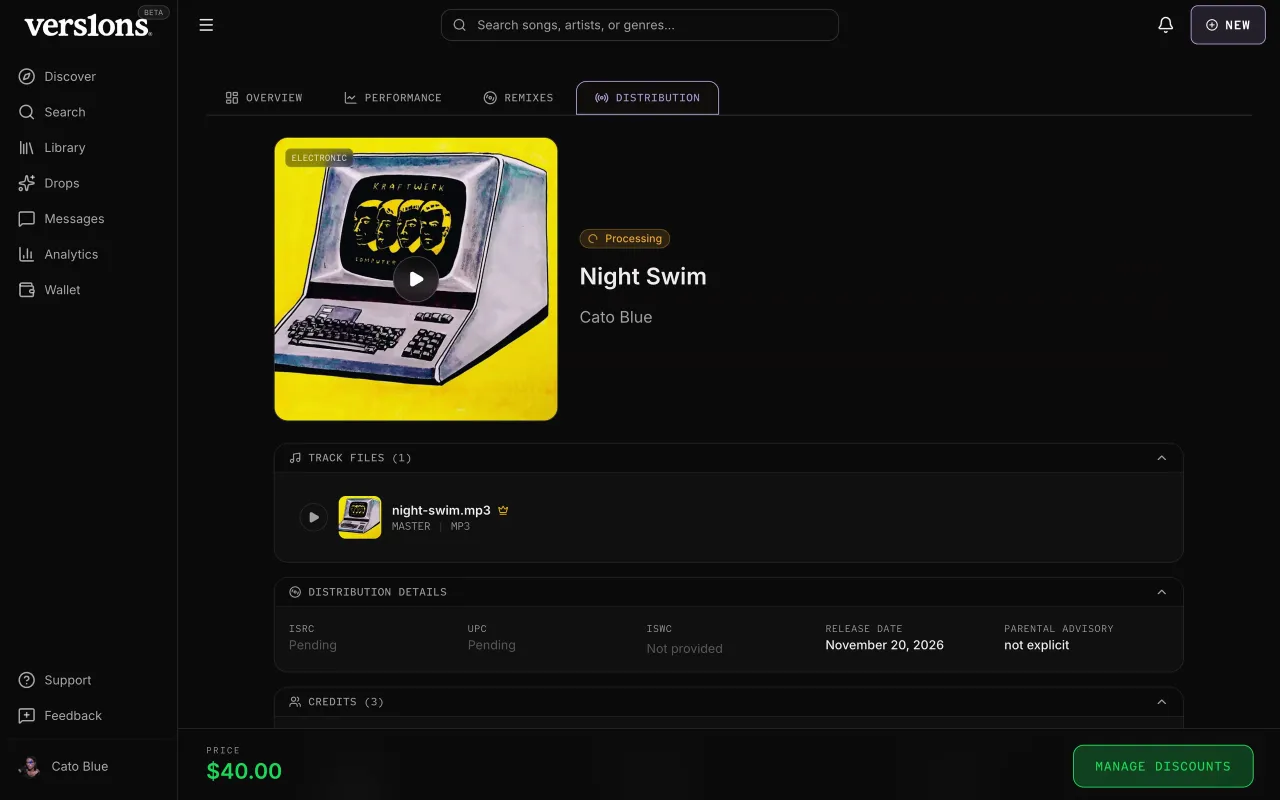Click the New button
1280x800 pixels.
coord(1228,25)
